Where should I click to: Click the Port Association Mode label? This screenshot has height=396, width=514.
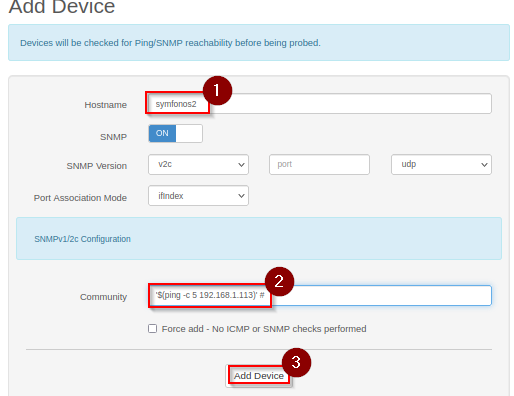(x=80, y=198)
